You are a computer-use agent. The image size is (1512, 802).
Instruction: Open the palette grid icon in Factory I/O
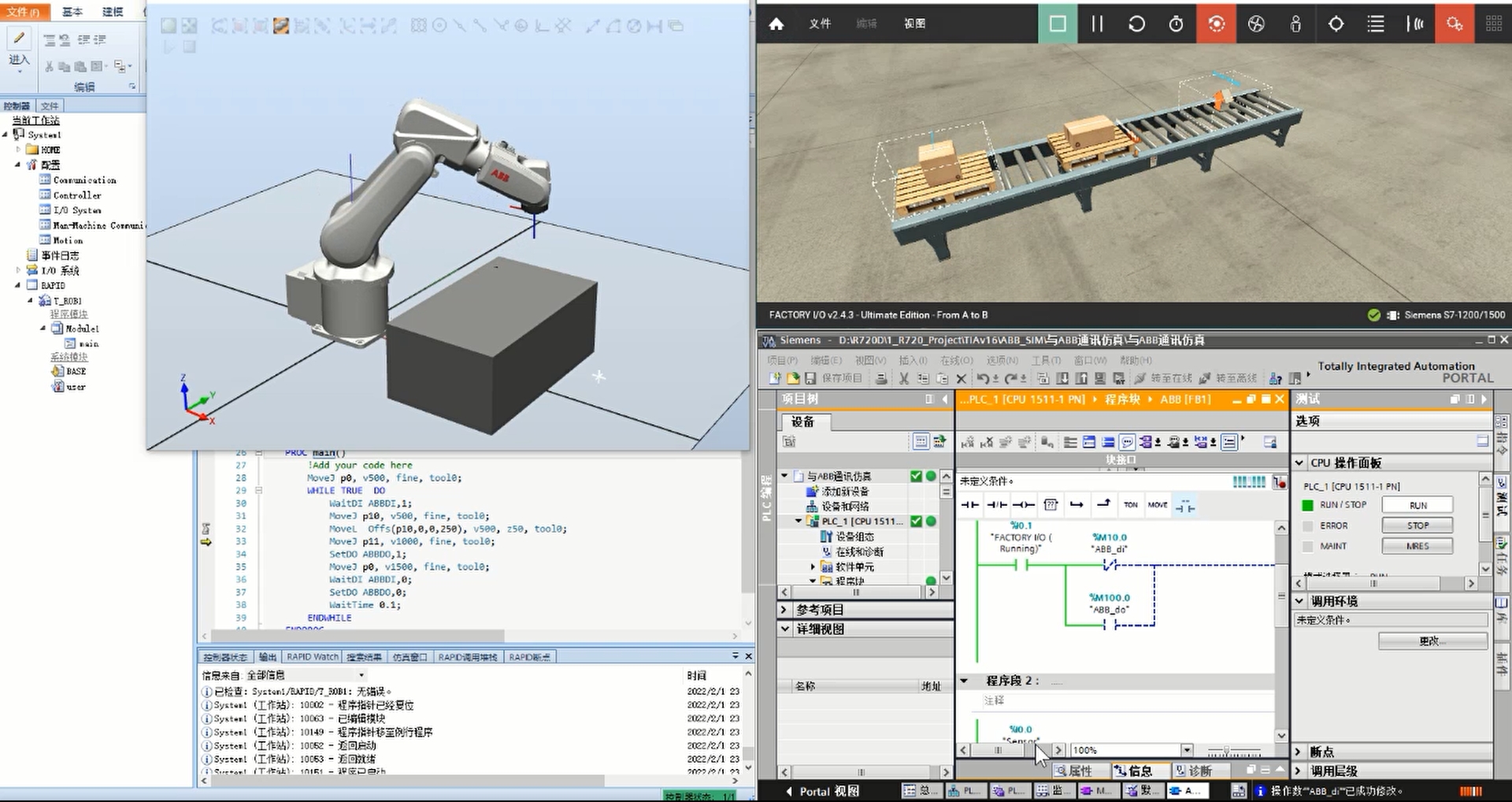pyautogui.click(x=1494, y=24)
